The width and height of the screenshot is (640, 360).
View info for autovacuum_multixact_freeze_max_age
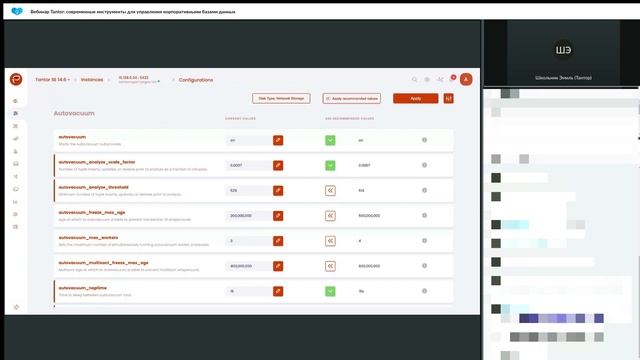pyautogui.click(x=424, y=266)
